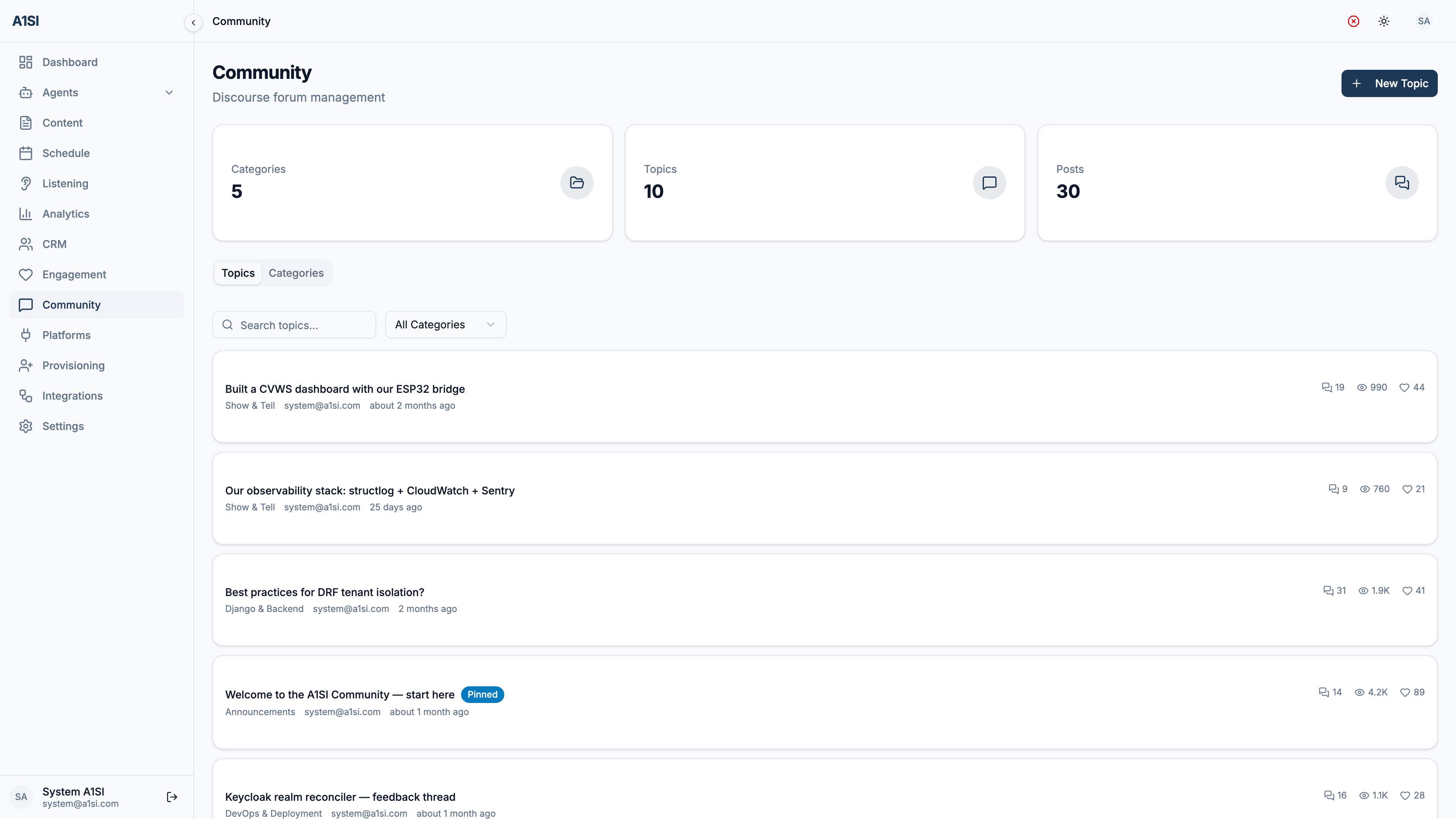Open topic Built a CVWS dashboard with ESP32
The image size is (1456, 819).
tap(345, 389)
